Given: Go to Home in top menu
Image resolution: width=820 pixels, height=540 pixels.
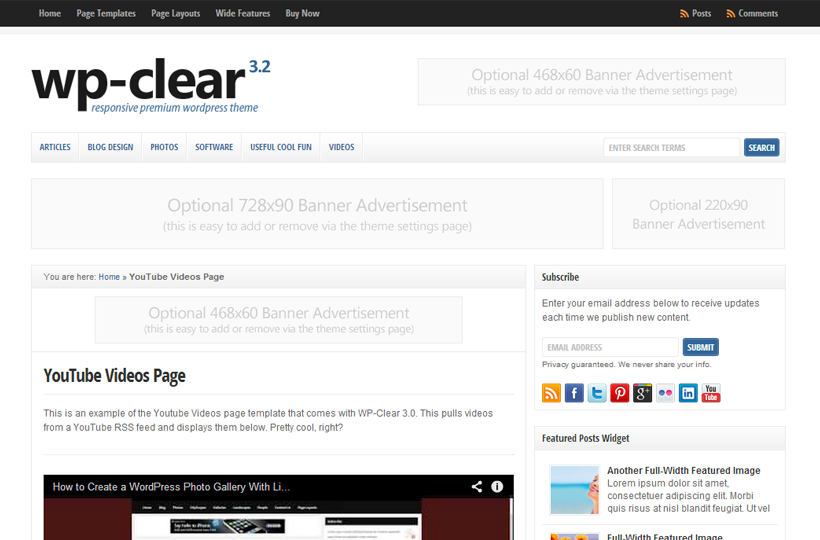Looking at the screenshot, I should (50, 14).
